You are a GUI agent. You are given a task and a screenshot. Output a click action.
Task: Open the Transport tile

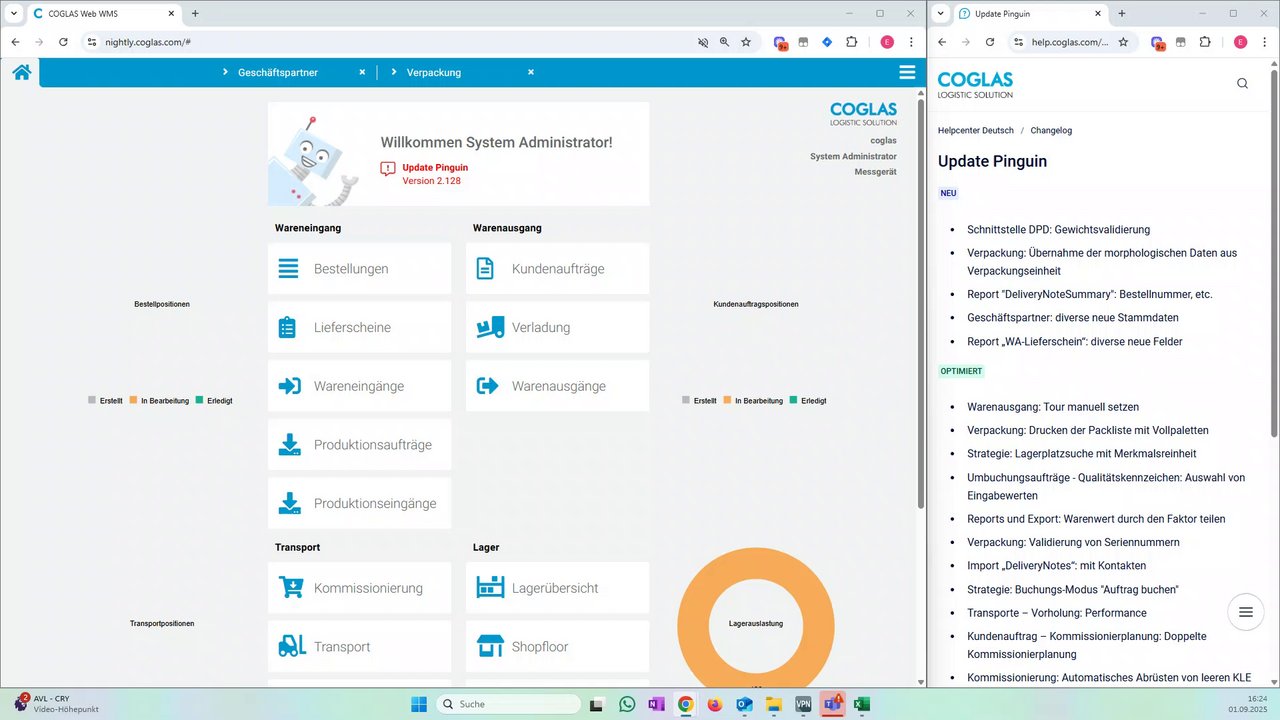(x=359, y=647)
